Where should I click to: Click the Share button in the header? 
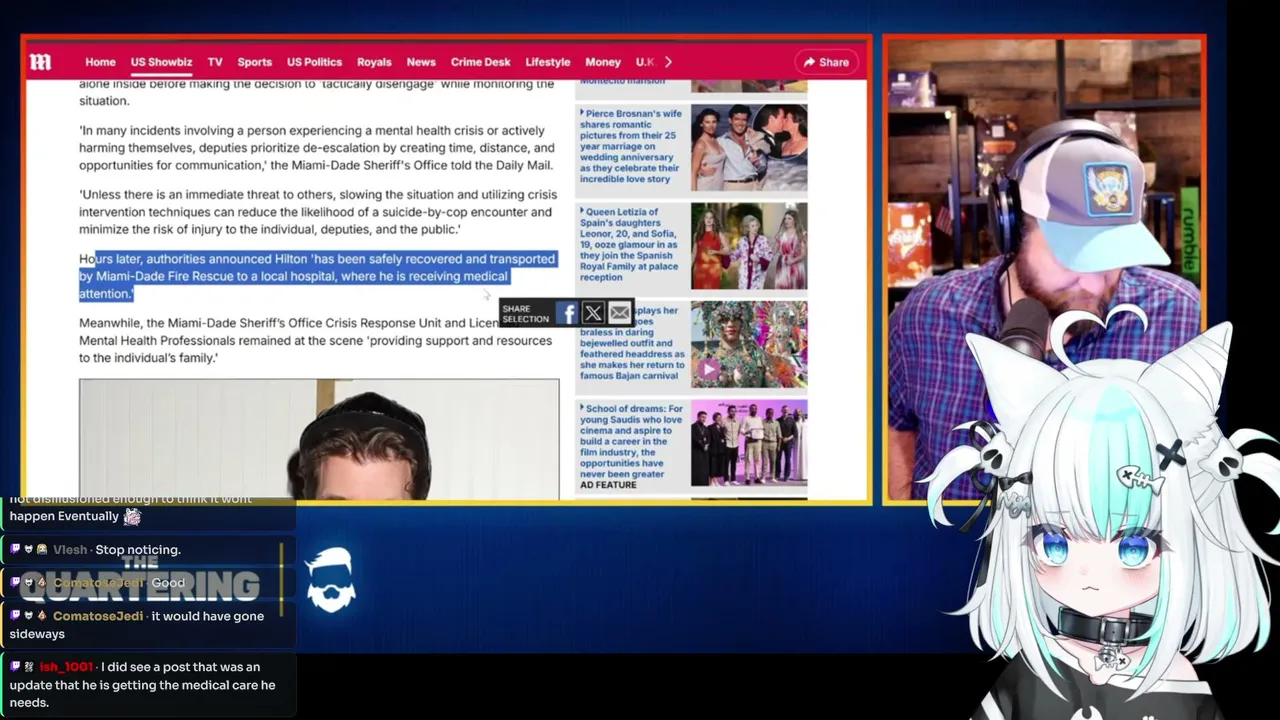[x=826, y=62]
